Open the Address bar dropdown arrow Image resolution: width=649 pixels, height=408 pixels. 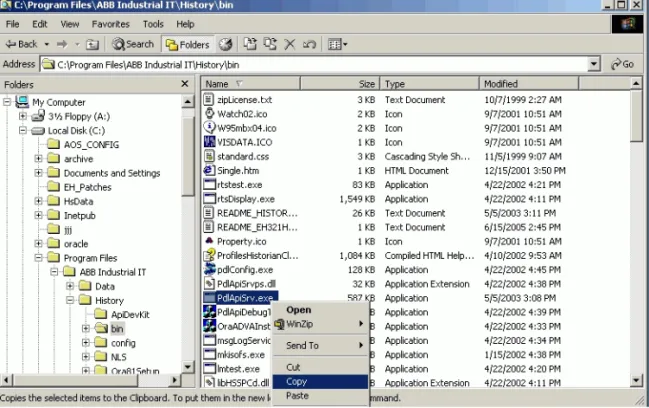click(x=594, y=64)
